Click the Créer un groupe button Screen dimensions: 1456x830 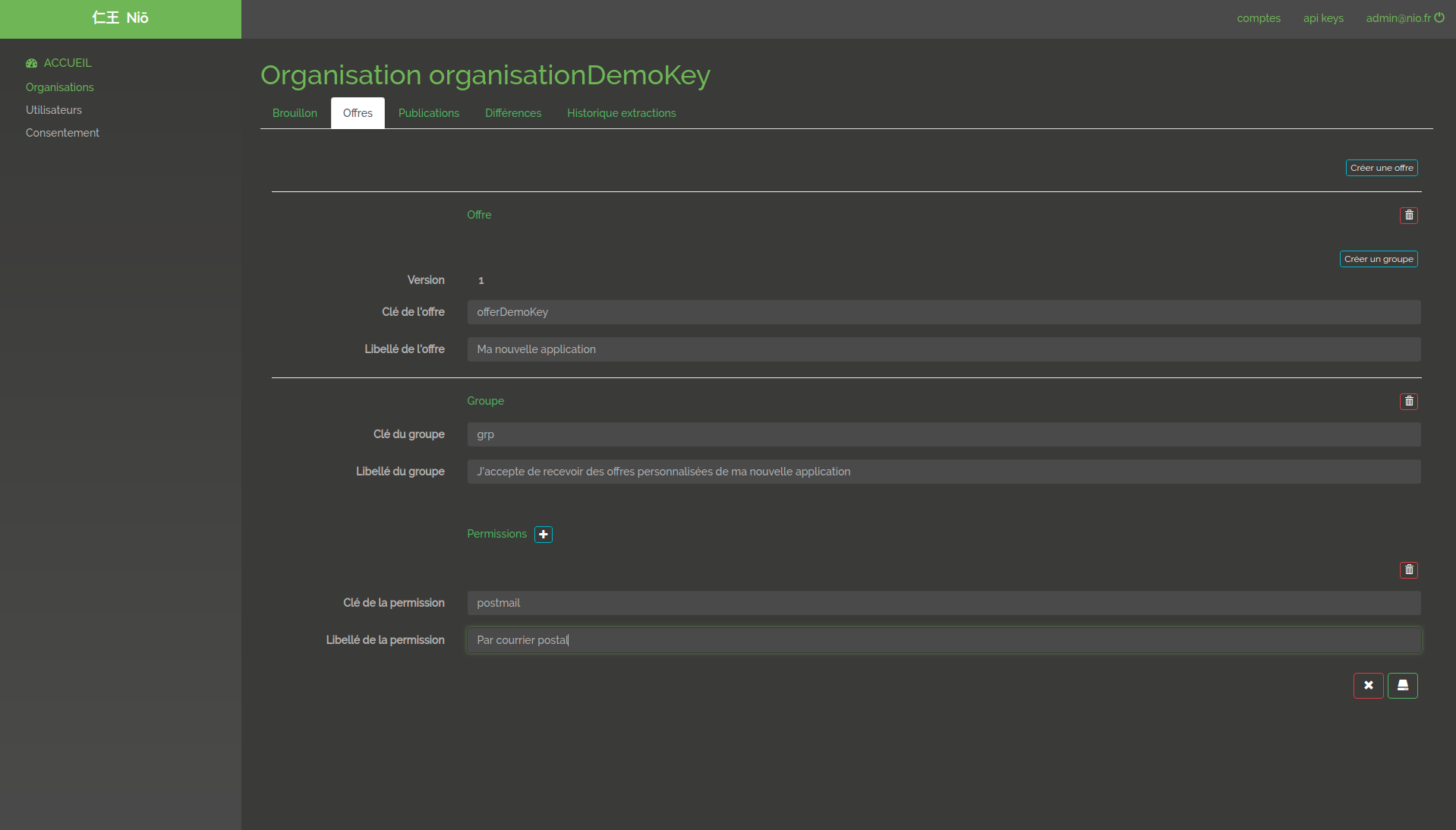coord(1378,259)
